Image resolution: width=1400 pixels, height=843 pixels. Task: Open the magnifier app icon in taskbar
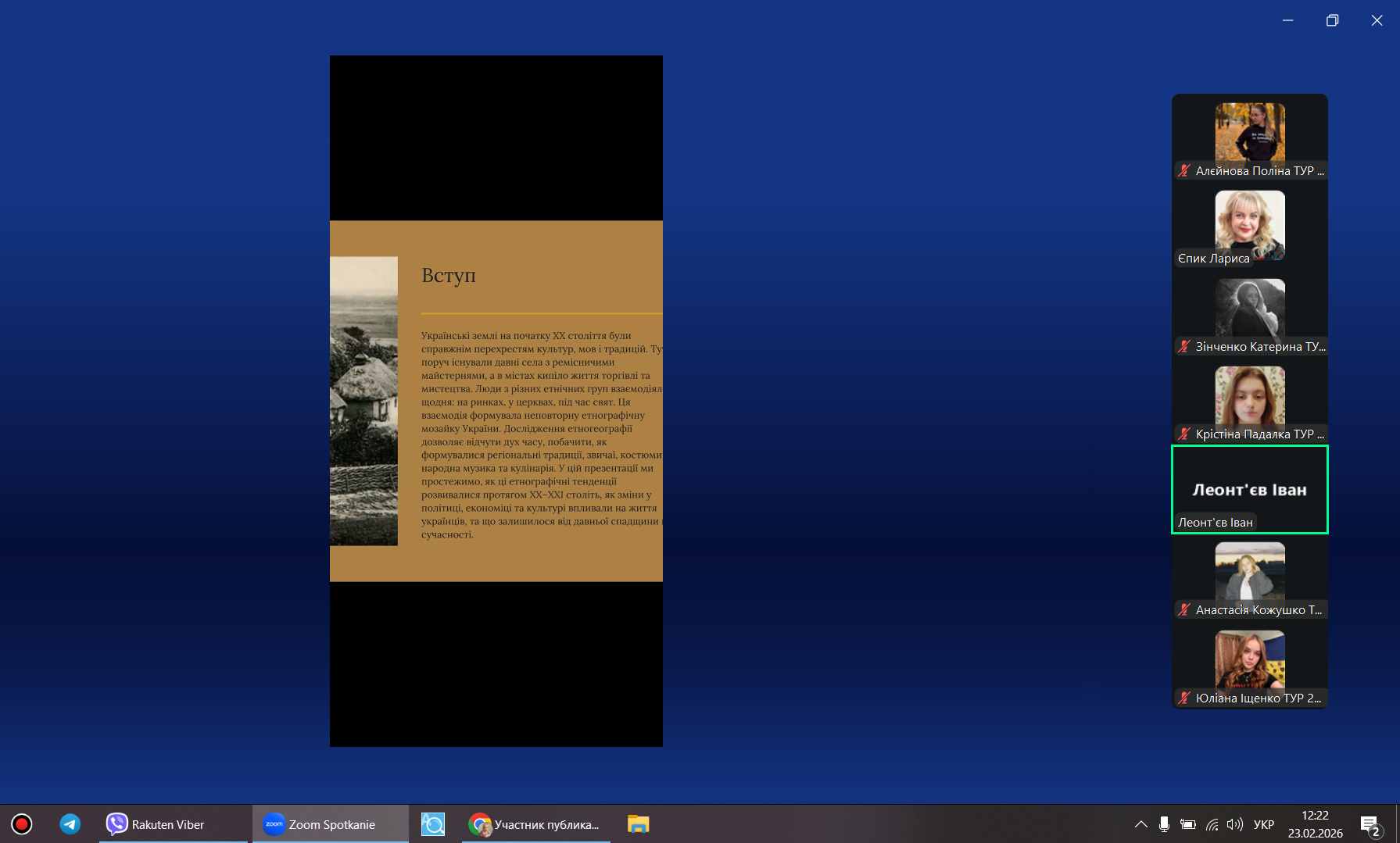coord(433,824)
